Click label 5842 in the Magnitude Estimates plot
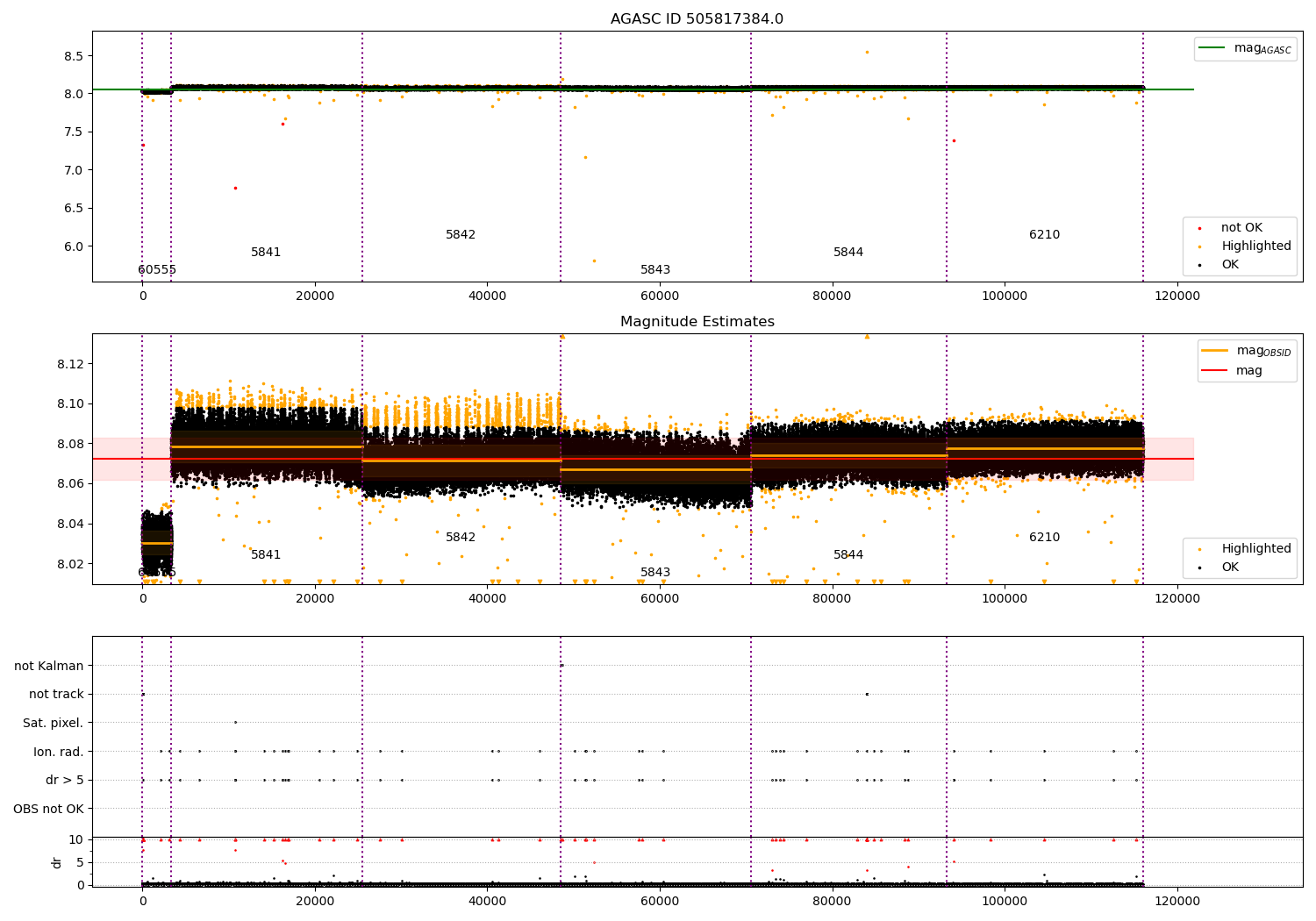The width and height of the screenshot is (1316, 921). tap(461, 538)
